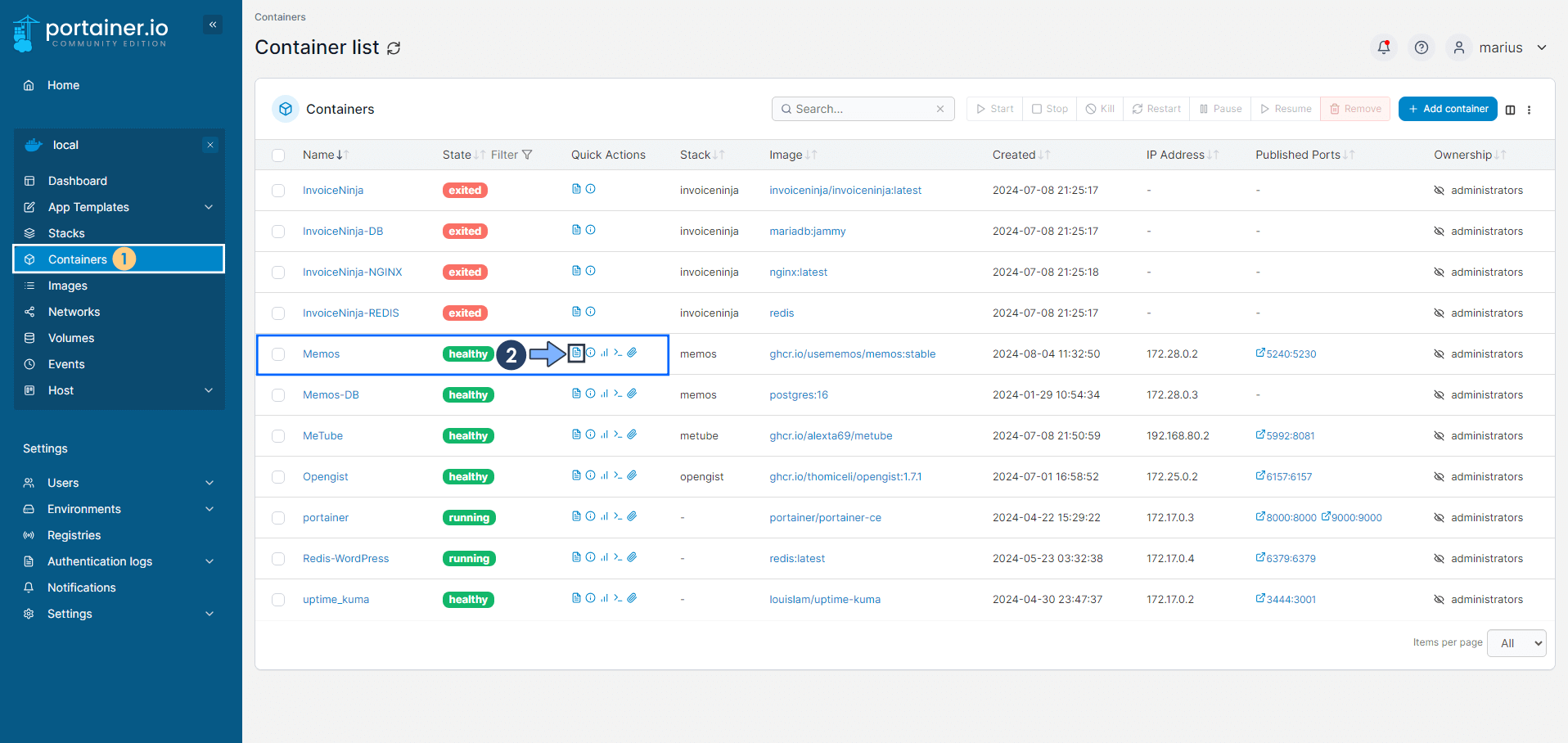
Task: Open Memos container name link
Action: pos(321,354)
